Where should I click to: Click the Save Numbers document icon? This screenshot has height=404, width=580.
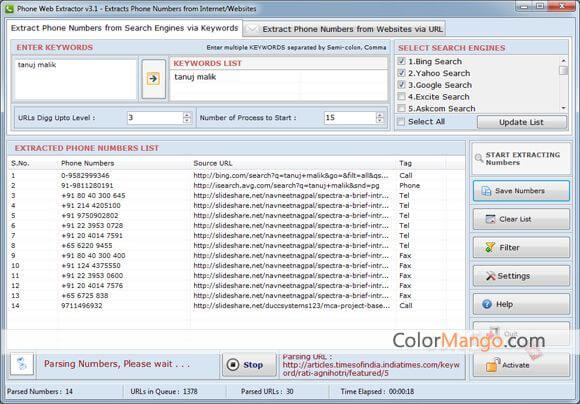coord(486,191)
